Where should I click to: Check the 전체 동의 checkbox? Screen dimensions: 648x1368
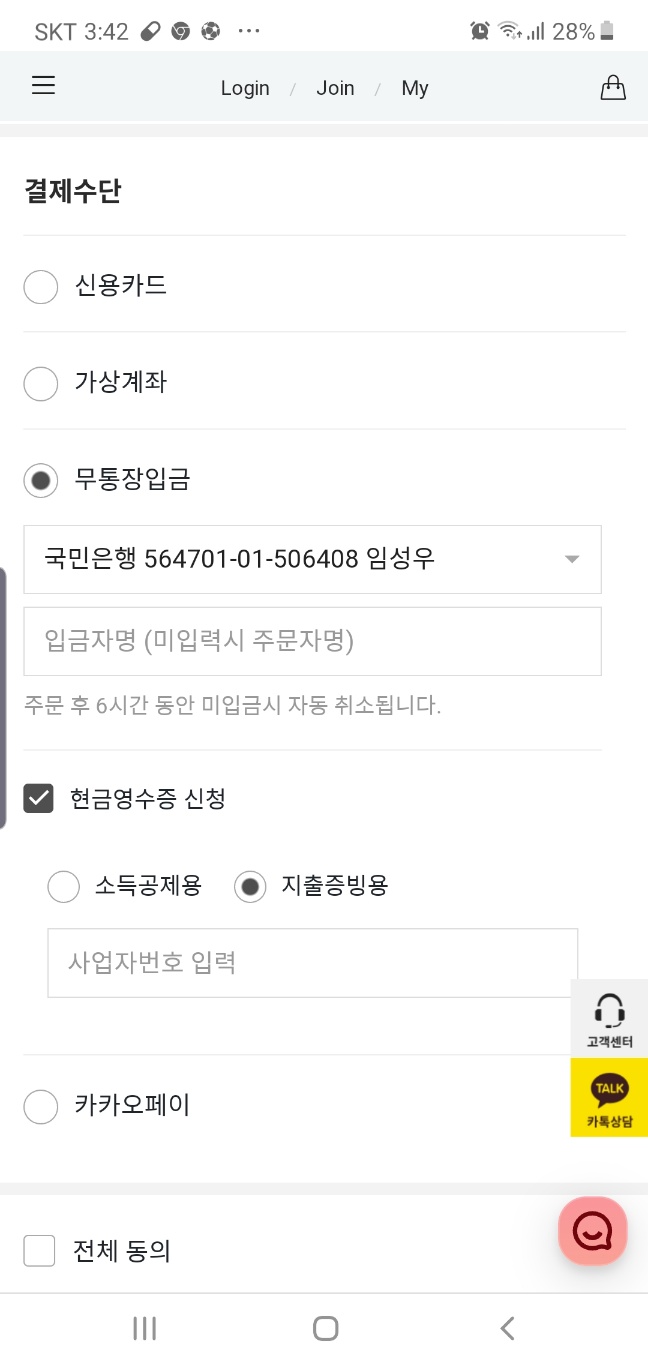click(x=39, y=1251)
